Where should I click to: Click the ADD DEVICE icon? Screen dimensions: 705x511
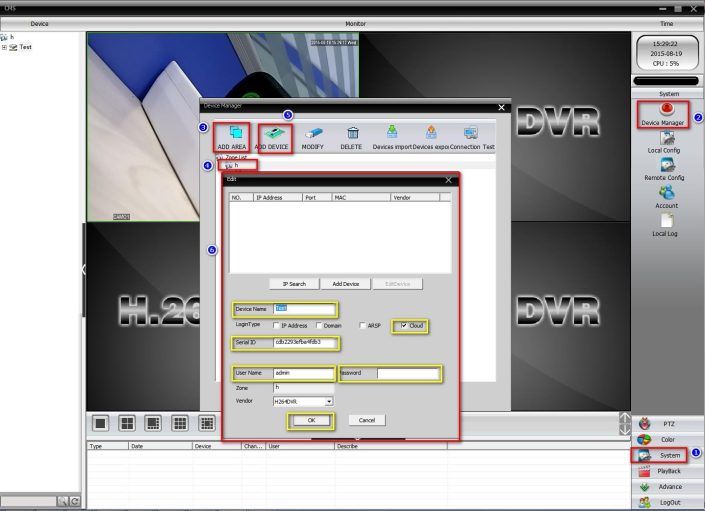pyautogui.click(x=273, y=132)
